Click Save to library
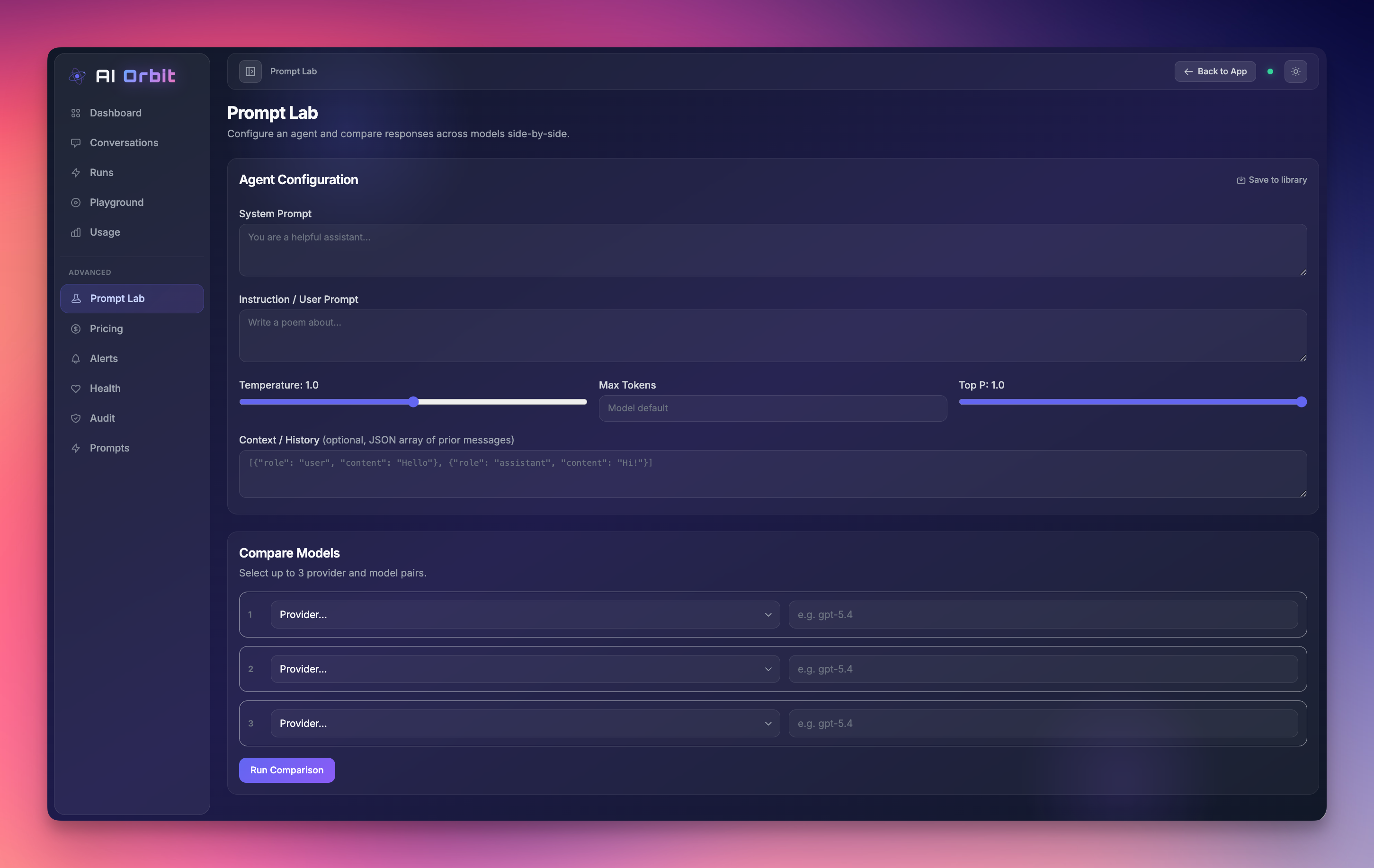The image size is (1374, 868). [1271, 180]
